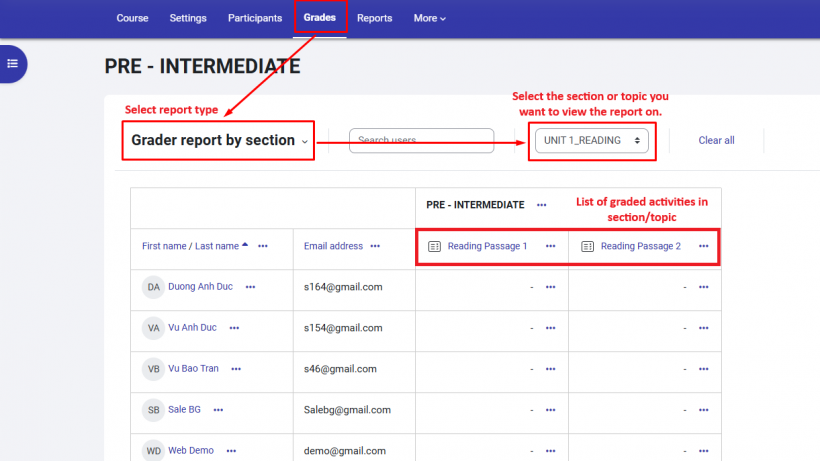
Task: Open Vu Anh Duc's profile
Action: tap(192, 327)
